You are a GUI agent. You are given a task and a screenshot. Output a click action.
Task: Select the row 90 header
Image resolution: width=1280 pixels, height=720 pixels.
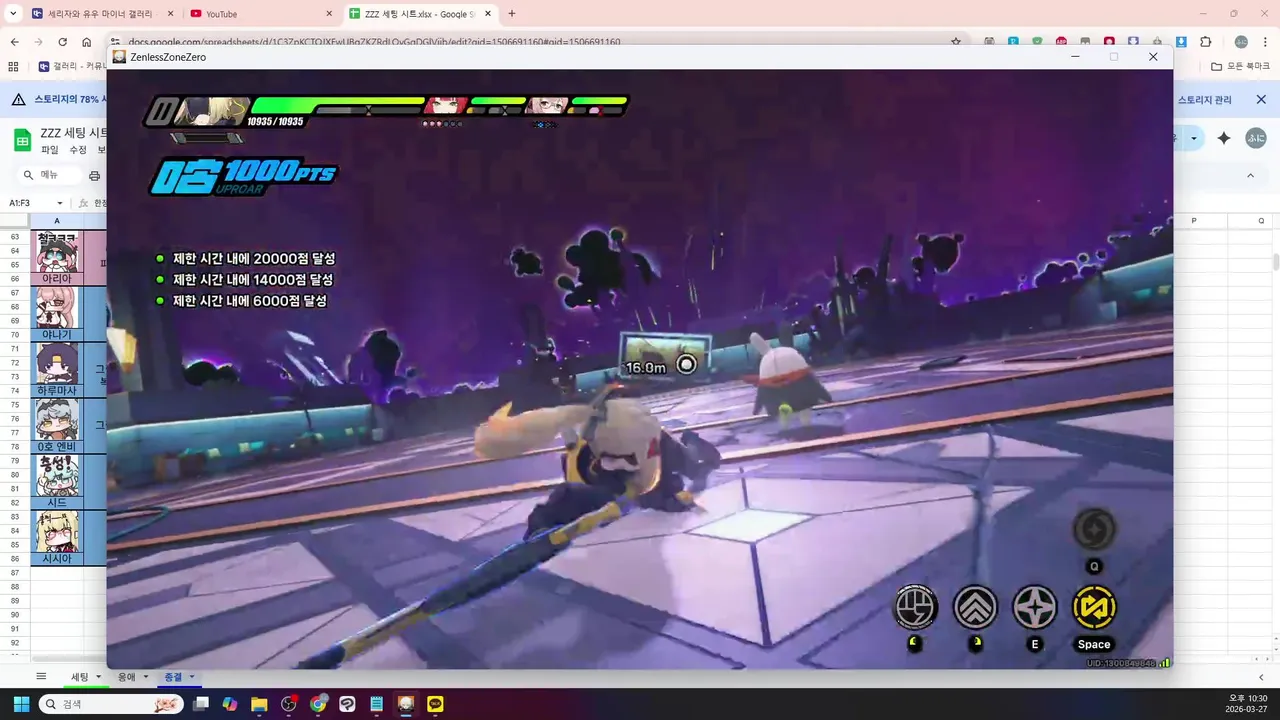tap(15, 615)
